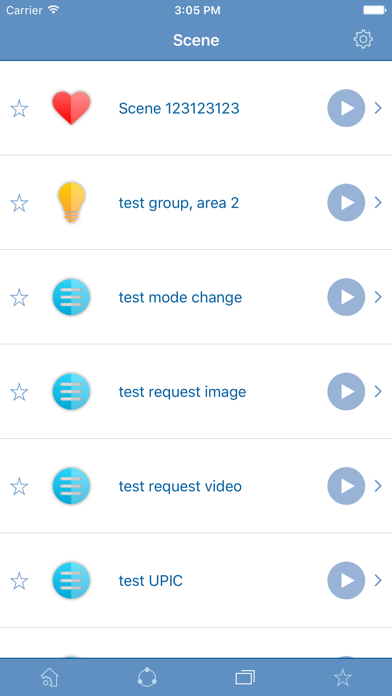This screenshot has width=392, height=696.
Task: Select the test request image label
Action: tap(182, 392)
